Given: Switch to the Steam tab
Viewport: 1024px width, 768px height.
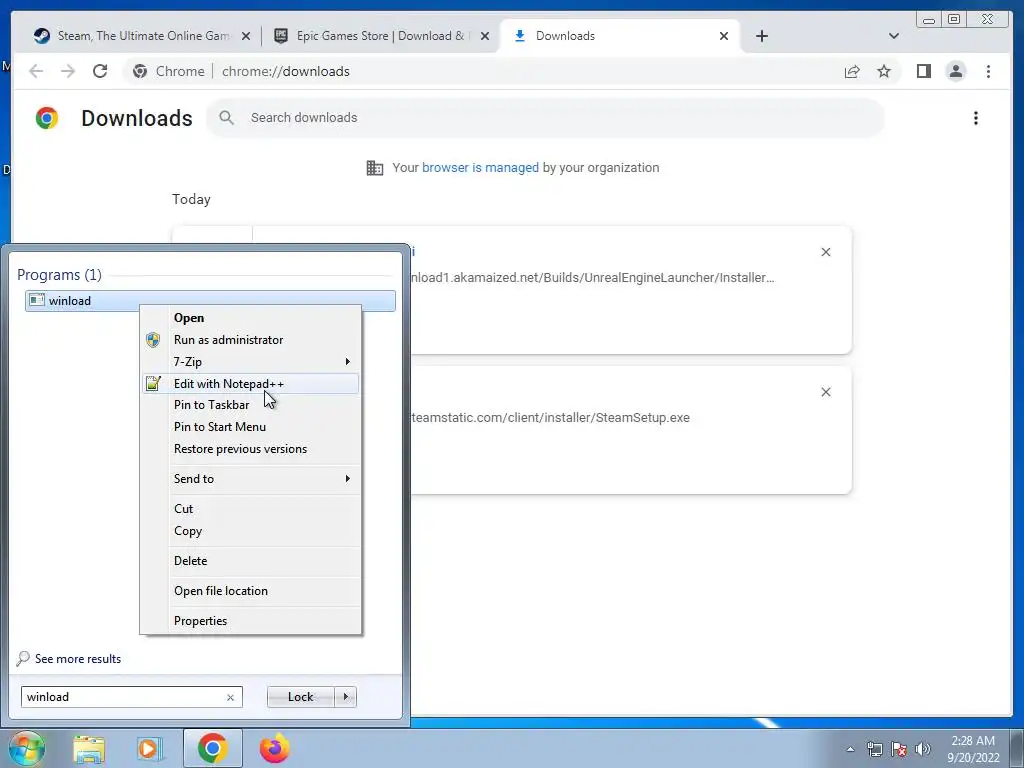Looking at the screenshot, I should (x=140, y=36).
